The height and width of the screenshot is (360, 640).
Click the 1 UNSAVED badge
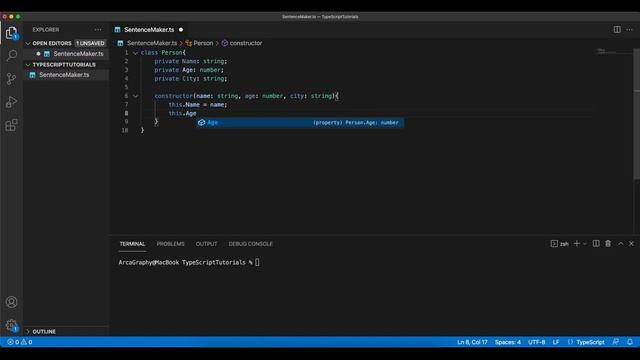pyautogui.click(x=90, y=43)
